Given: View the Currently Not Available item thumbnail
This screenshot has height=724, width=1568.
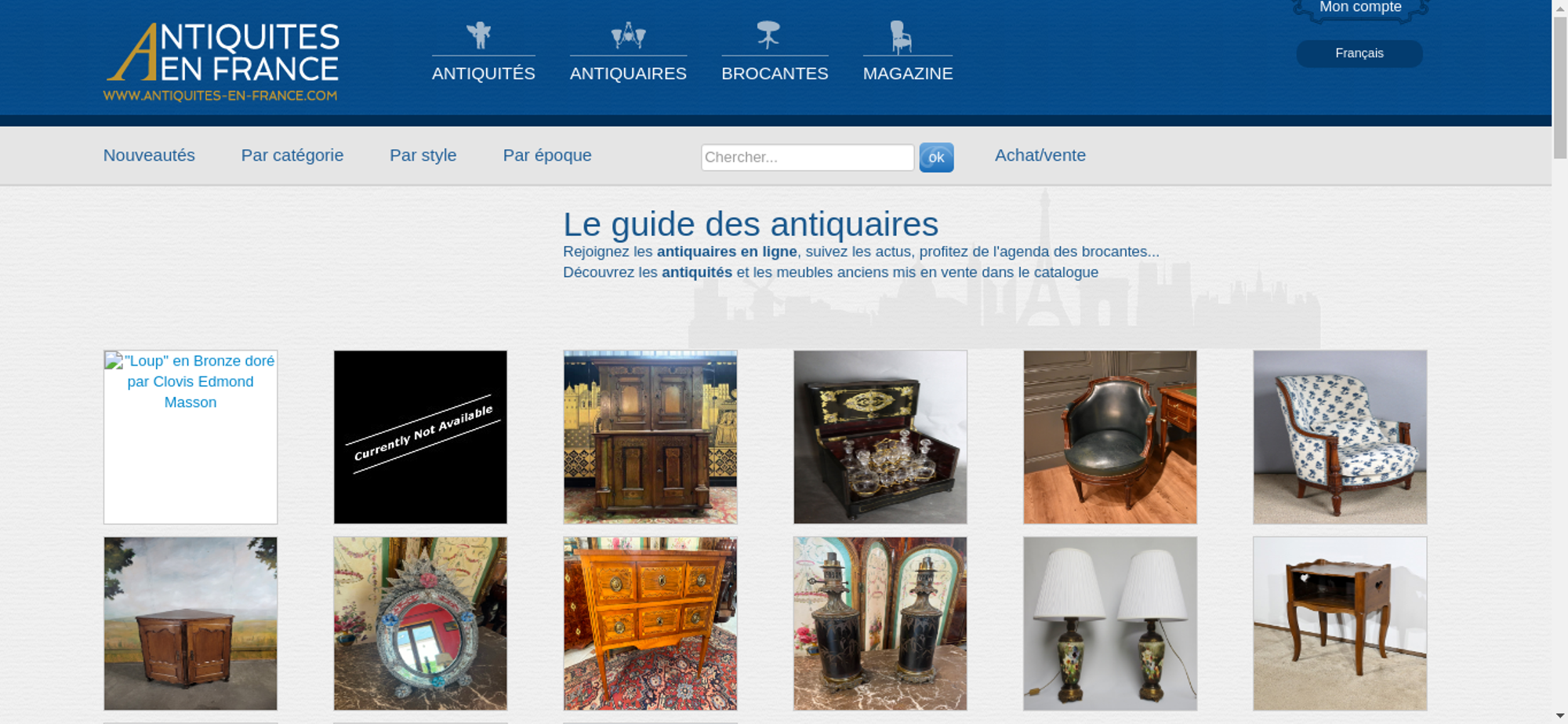Looking at the screenshot, I should point(420,437).
